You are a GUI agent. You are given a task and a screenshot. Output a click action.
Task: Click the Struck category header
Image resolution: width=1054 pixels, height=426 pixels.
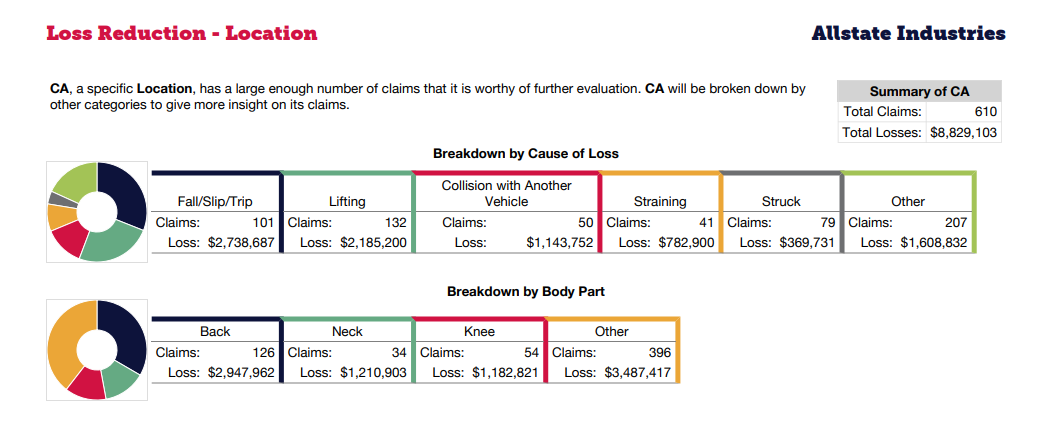[781, 201]
